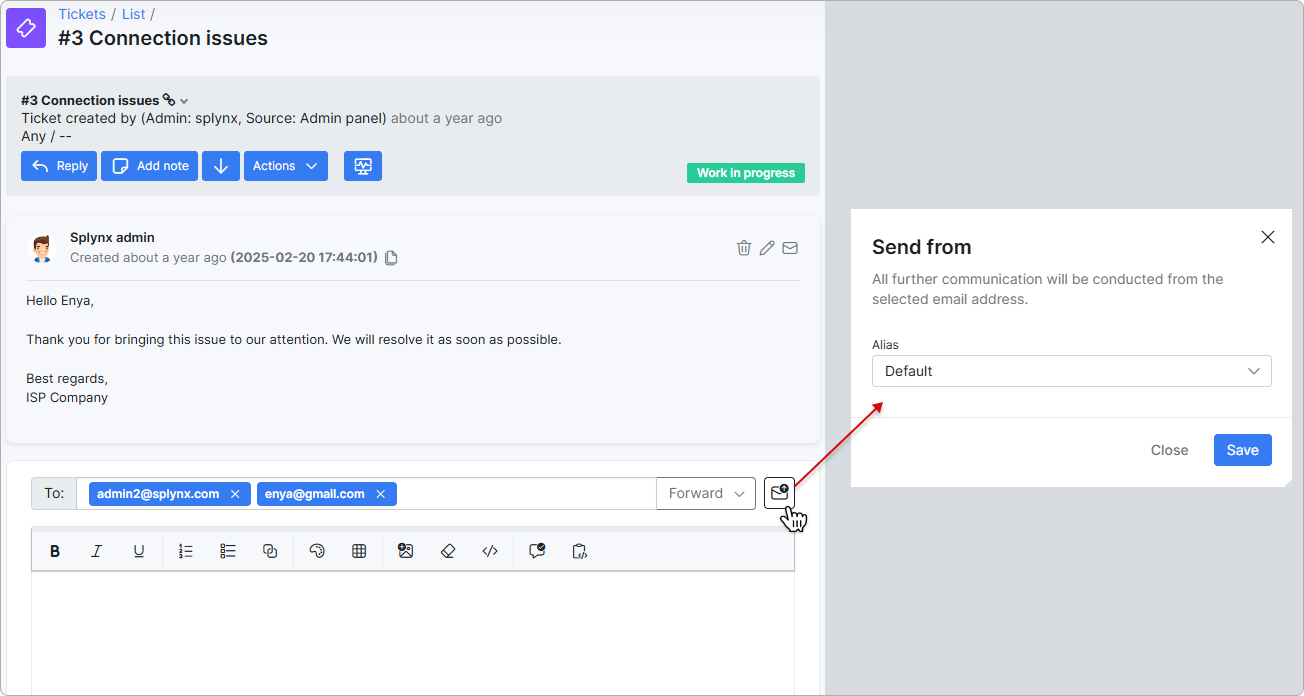Open the Actions dropdown menu
This screenshot has height=696, width=1304.
tap(286, 166)
